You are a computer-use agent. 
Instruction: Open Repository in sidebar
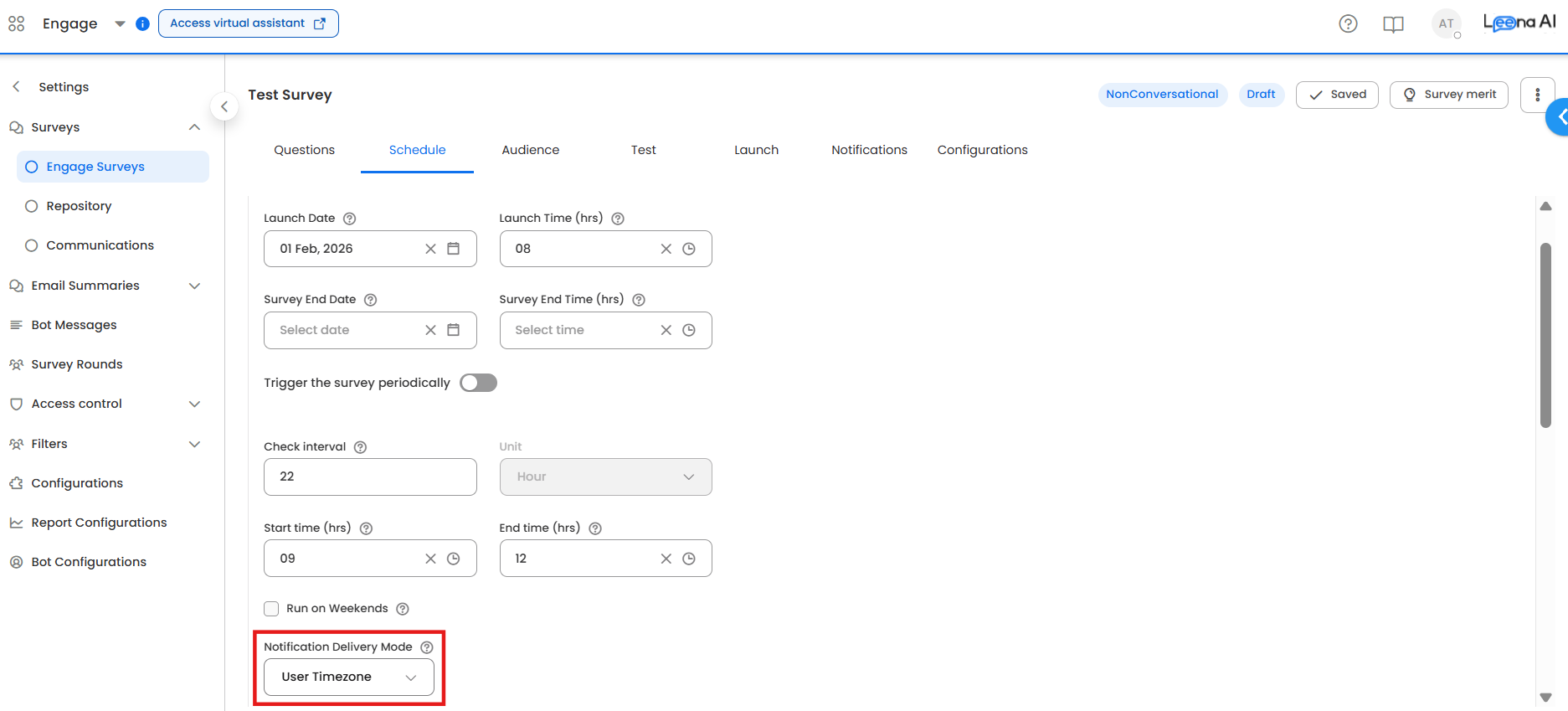click(79, 206)
